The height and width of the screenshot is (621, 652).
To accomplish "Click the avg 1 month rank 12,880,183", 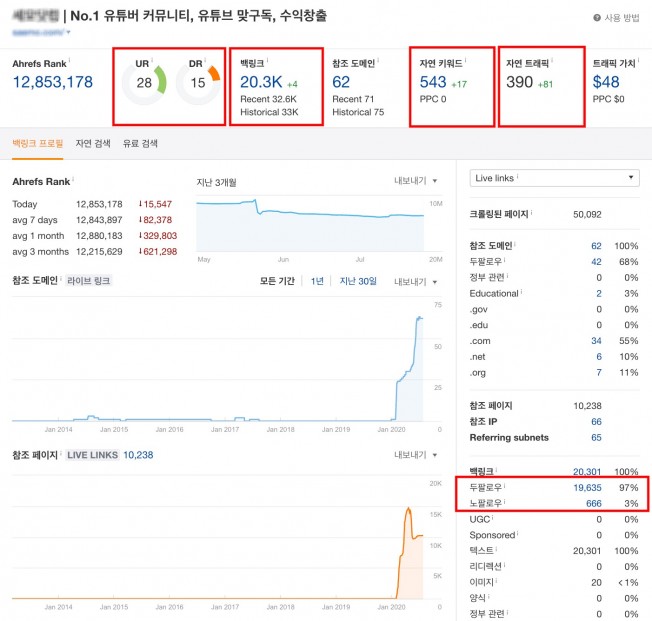I will click(99, 235).
